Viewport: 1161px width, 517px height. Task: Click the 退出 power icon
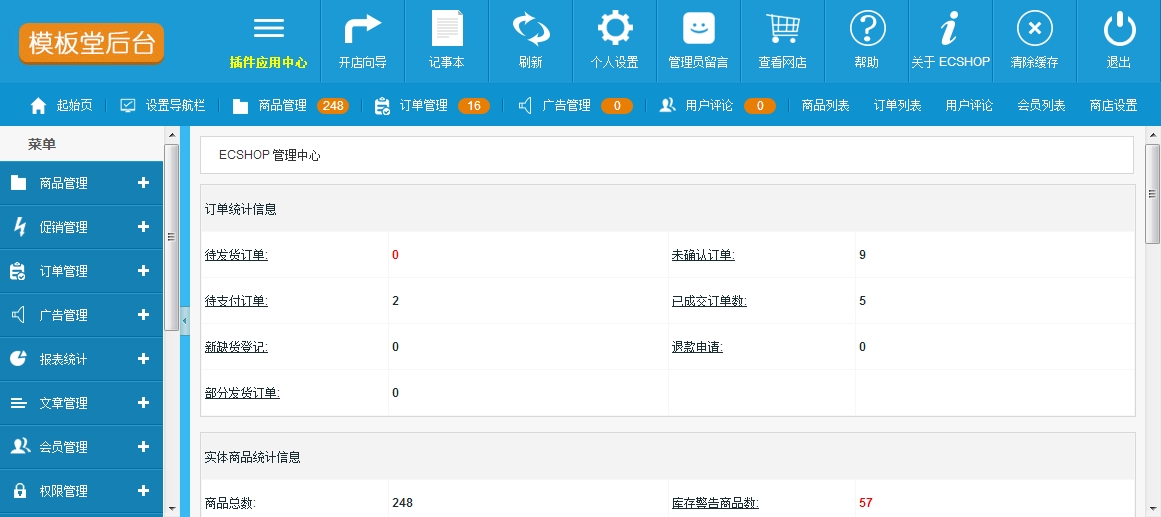point(1119,29)
